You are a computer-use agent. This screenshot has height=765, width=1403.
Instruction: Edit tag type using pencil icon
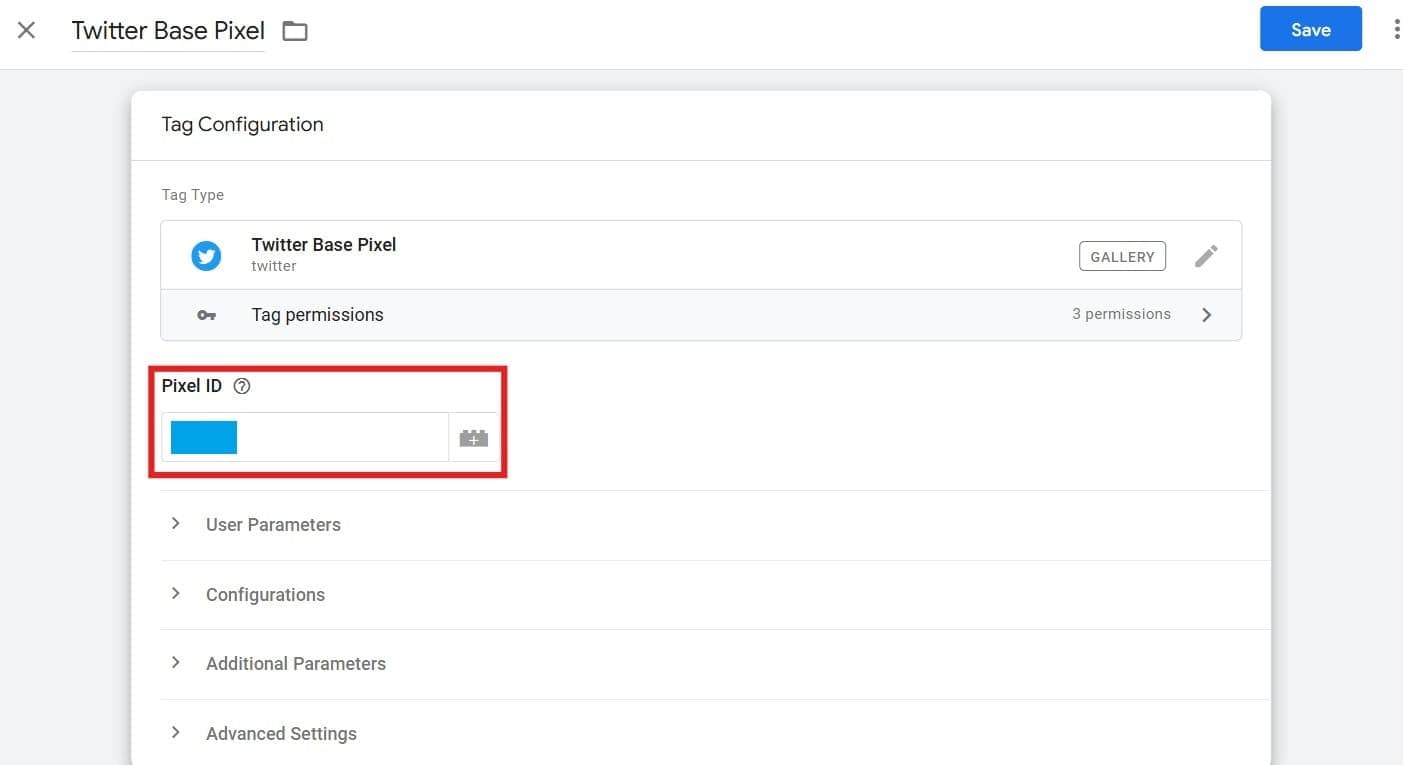(1206, 256)
